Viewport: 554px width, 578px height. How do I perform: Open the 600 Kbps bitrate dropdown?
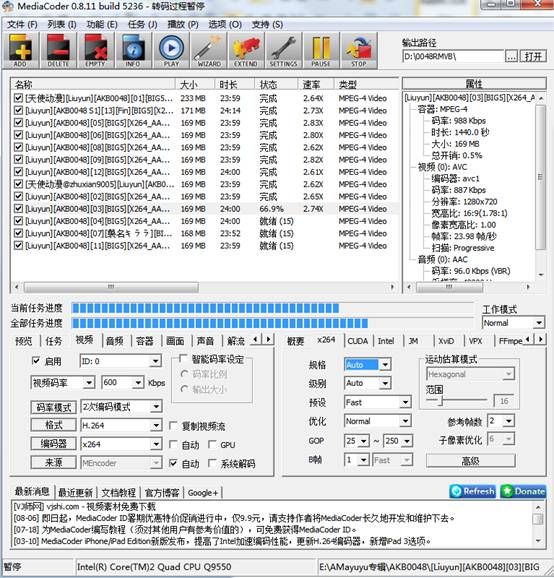122,383
